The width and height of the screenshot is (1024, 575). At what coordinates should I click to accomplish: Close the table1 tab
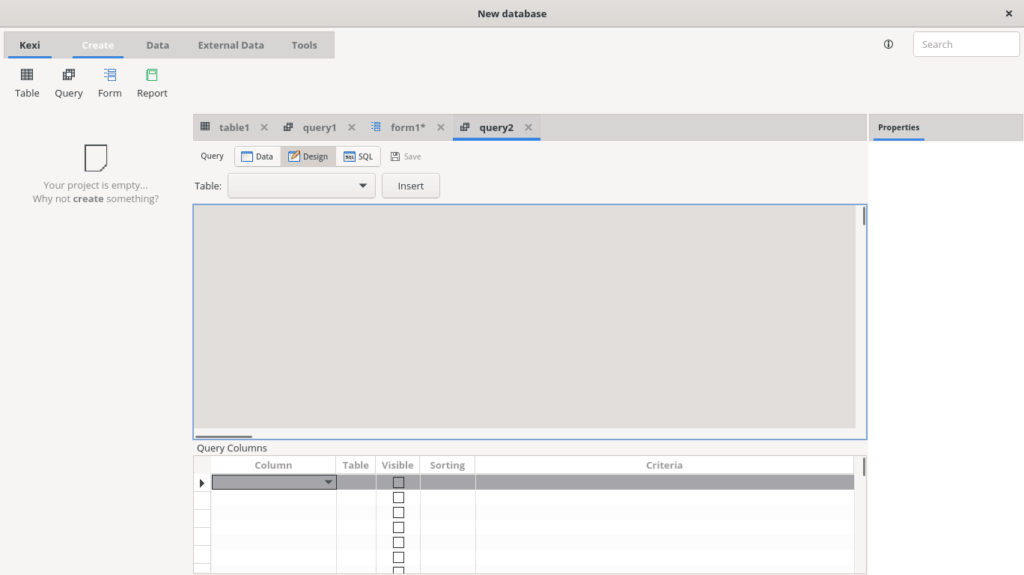[264, 128]
